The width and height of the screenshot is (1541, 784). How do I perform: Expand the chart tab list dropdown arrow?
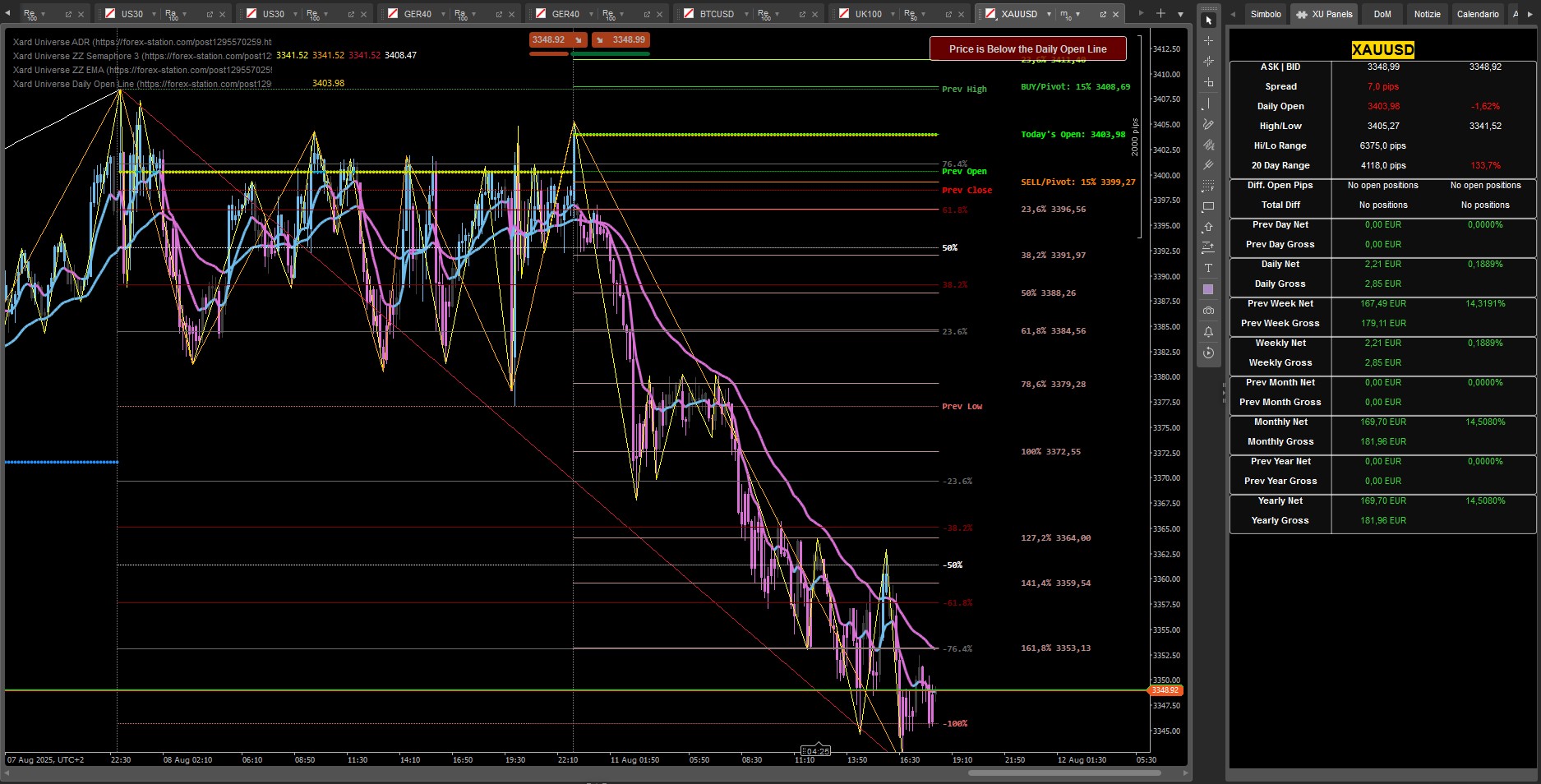[x=1180, y=14]
